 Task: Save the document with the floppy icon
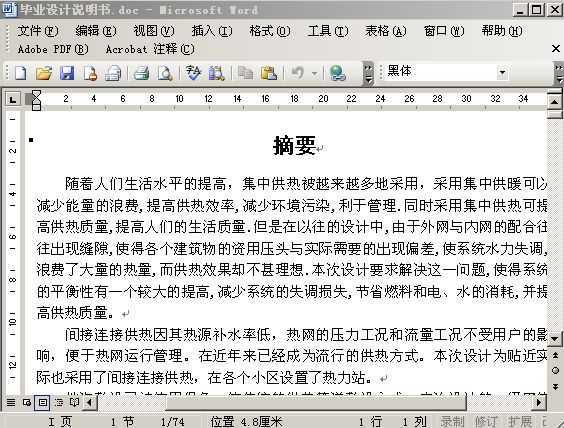[x=67, y=73]
